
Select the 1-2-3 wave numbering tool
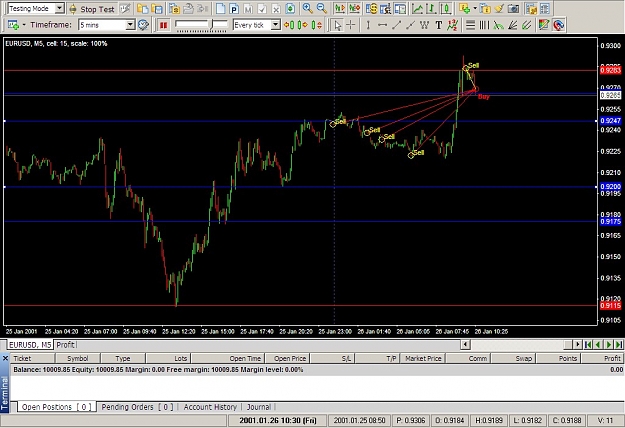[x=452, y=25]
